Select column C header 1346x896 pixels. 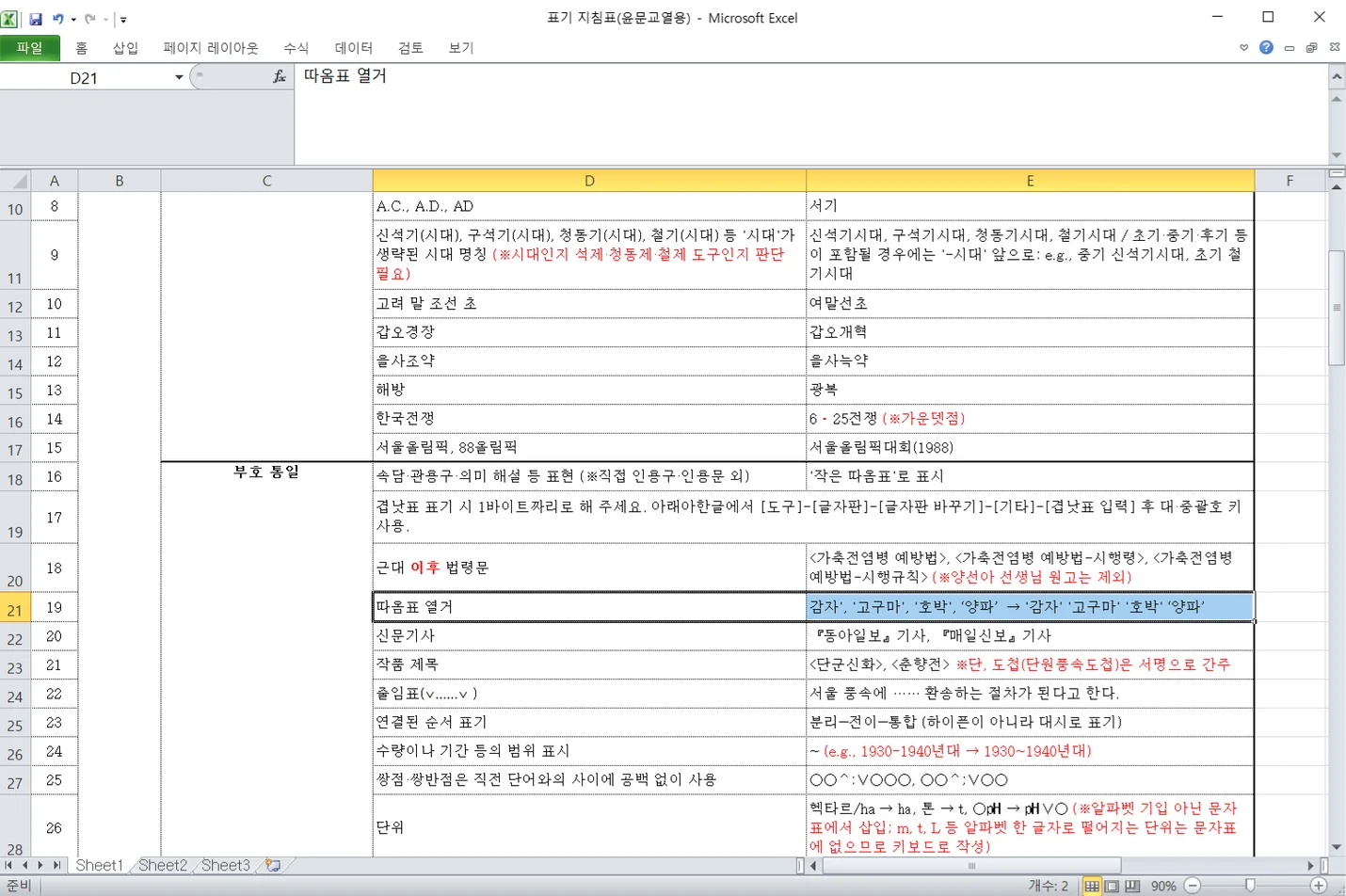click(266, 181)
